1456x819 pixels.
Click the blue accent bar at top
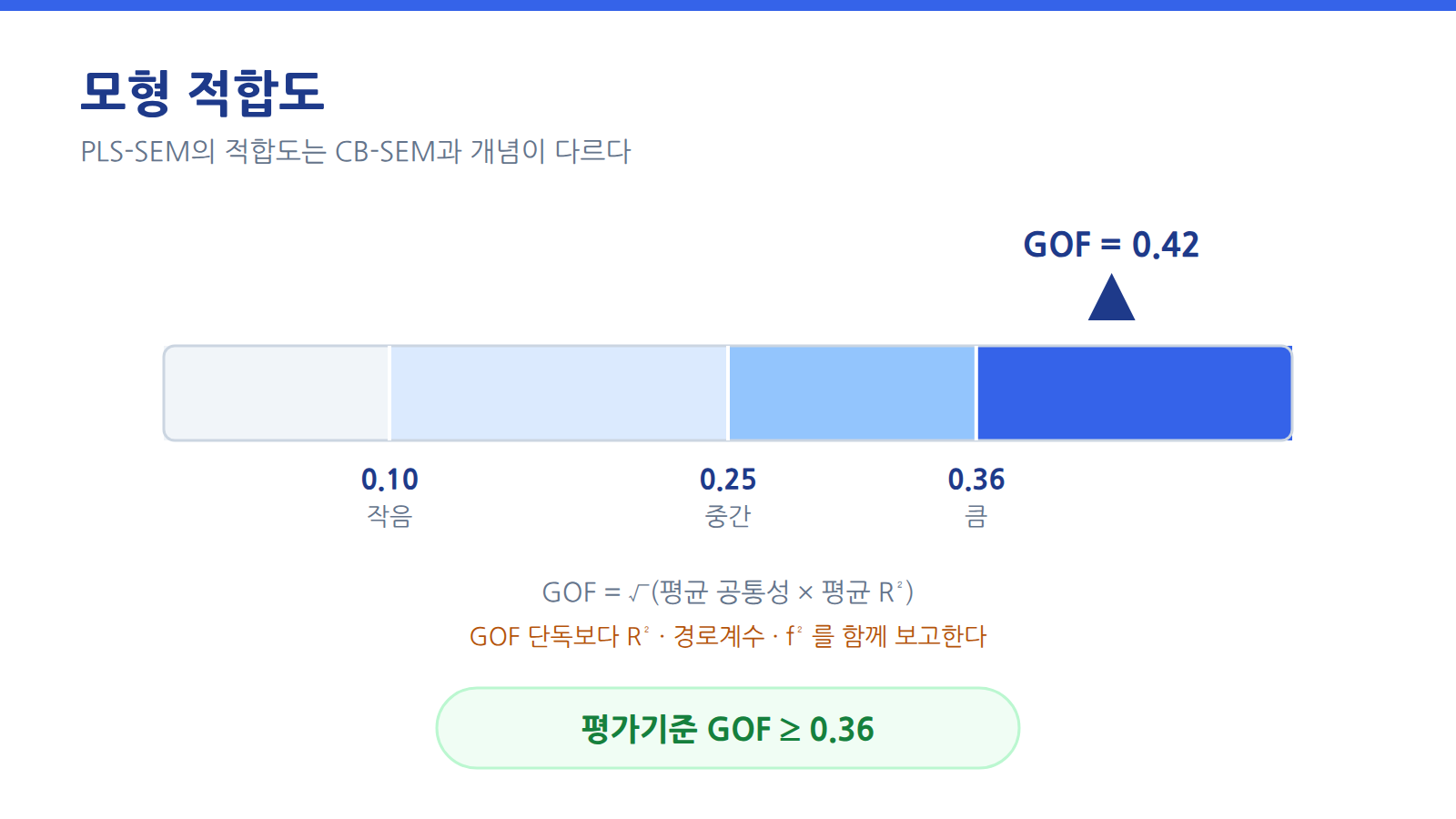pos(728,5)
